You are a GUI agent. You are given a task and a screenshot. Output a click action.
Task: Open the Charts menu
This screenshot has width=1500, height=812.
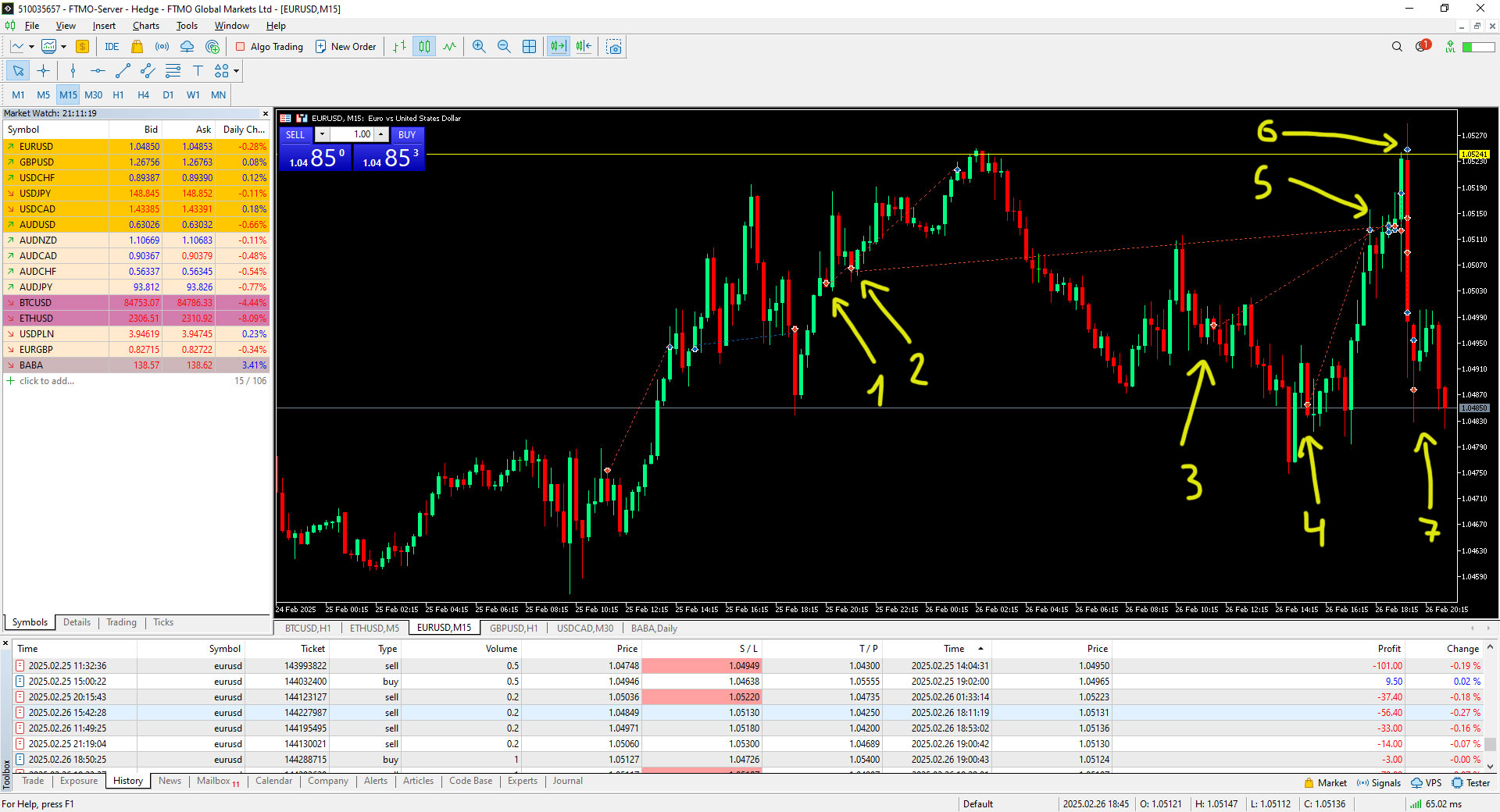click(146, 26)
